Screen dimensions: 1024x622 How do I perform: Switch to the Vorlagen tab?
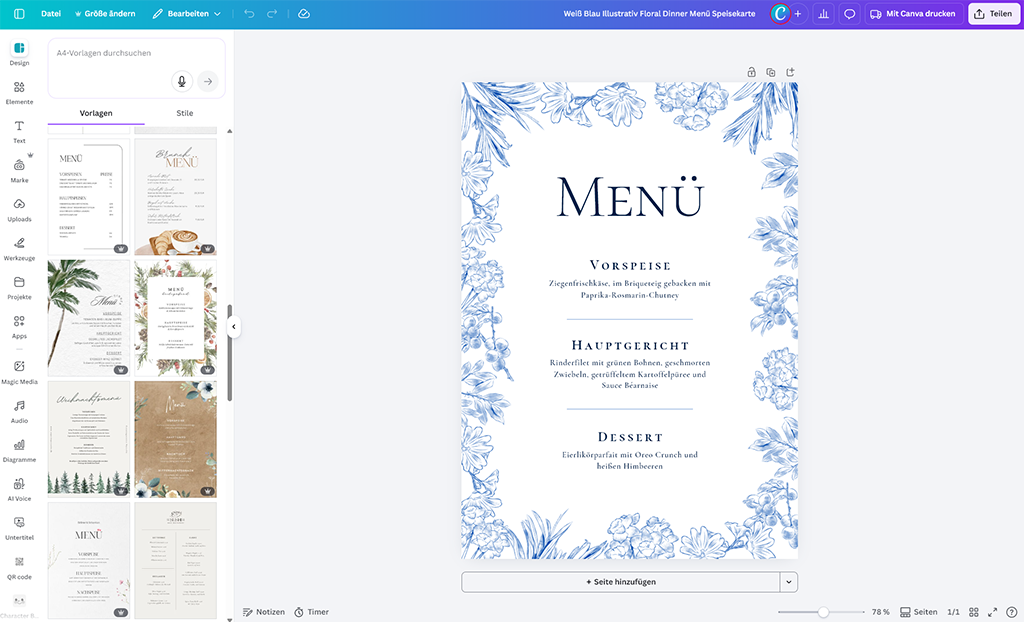pyautogui.click(x=96, y=113)
